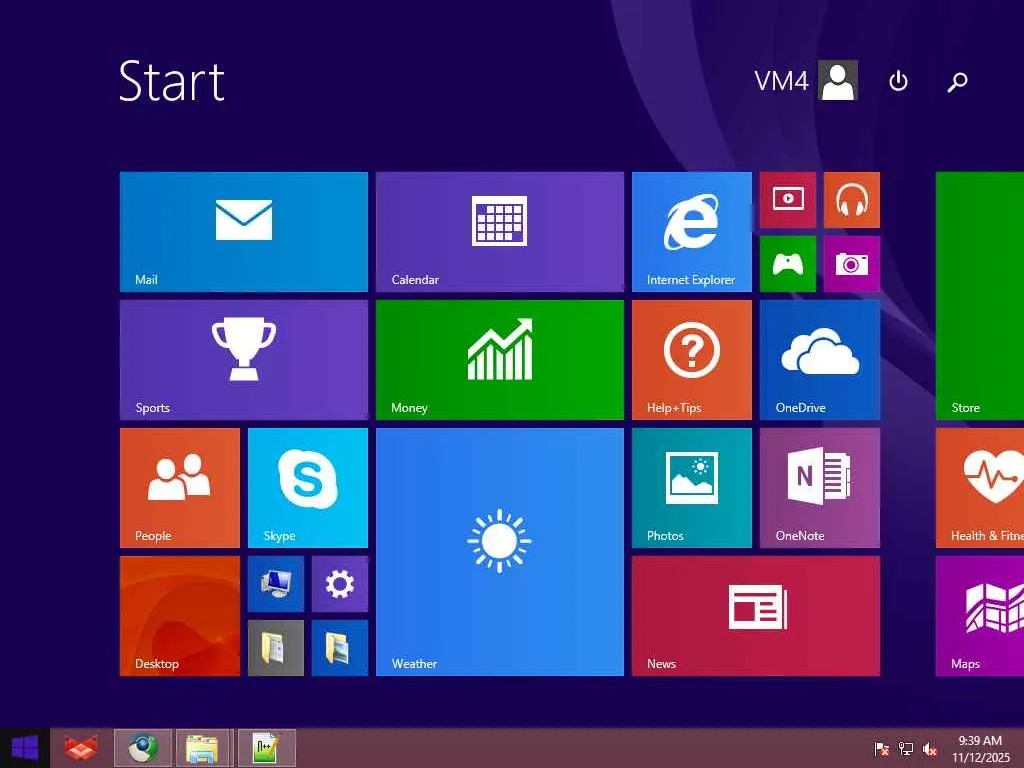The height and width of the screenshot is (768, 1024).
Task: Open the People tile
Action: 180,488
